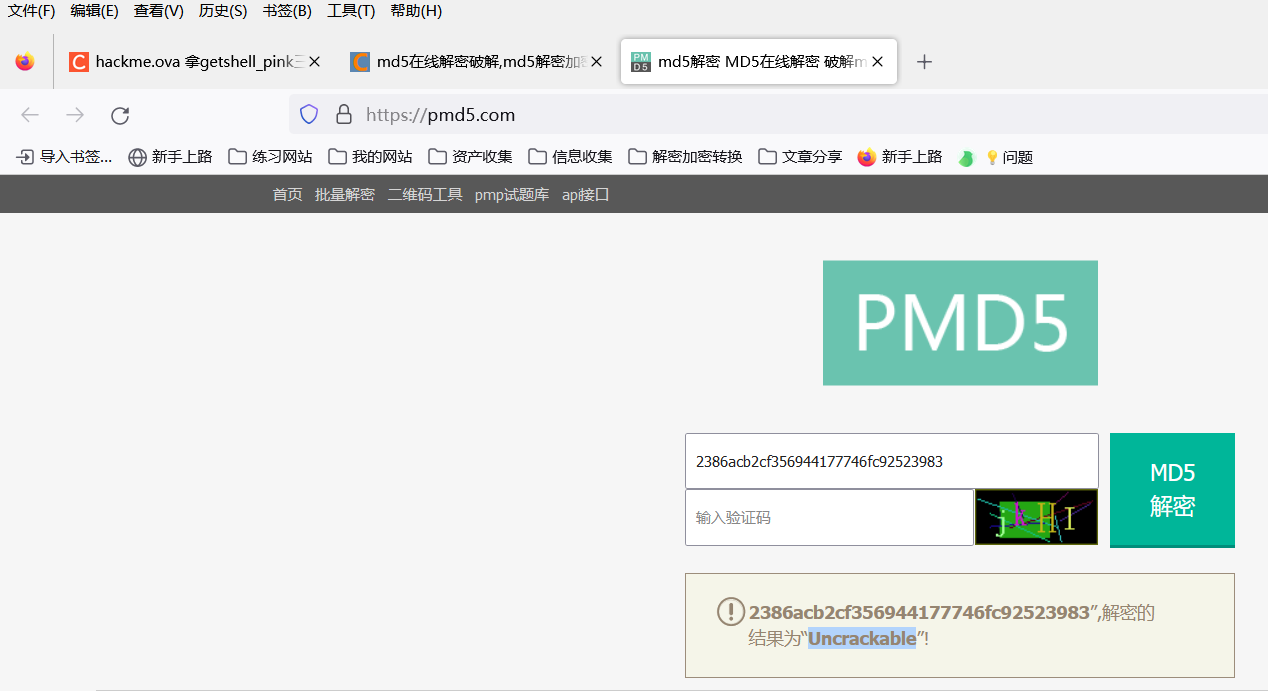Screen dimensions: 1268x691
Task: Open the 书签 menu
Action: pyautogui.click(x=286, y=11)
